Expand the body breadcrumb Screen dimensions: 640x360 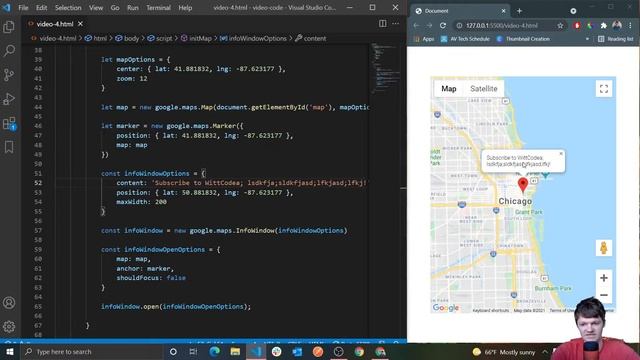[x=127, y=38]
